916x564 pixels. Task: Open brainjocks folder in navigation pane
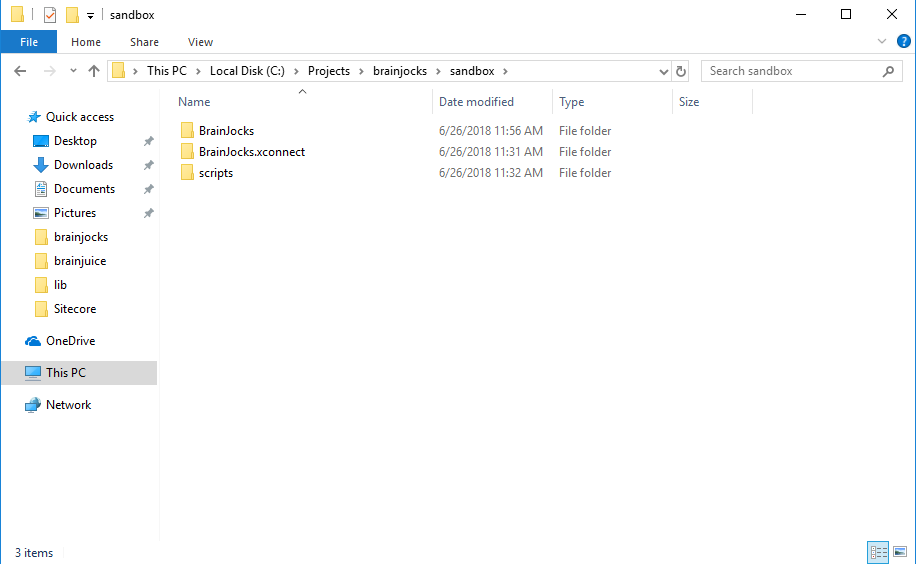pyautogui.click(x=81, y=237)
